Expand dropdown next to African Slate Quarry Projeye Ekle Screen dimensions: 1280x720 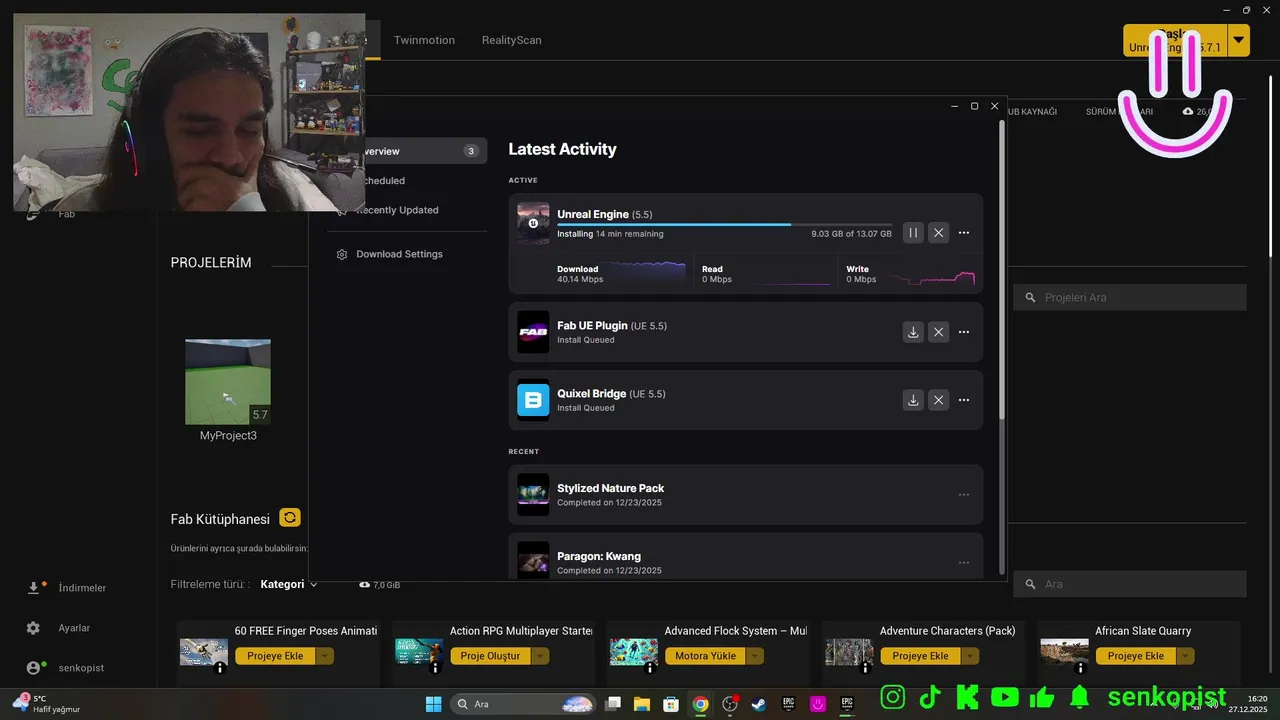coord(1185,656)
